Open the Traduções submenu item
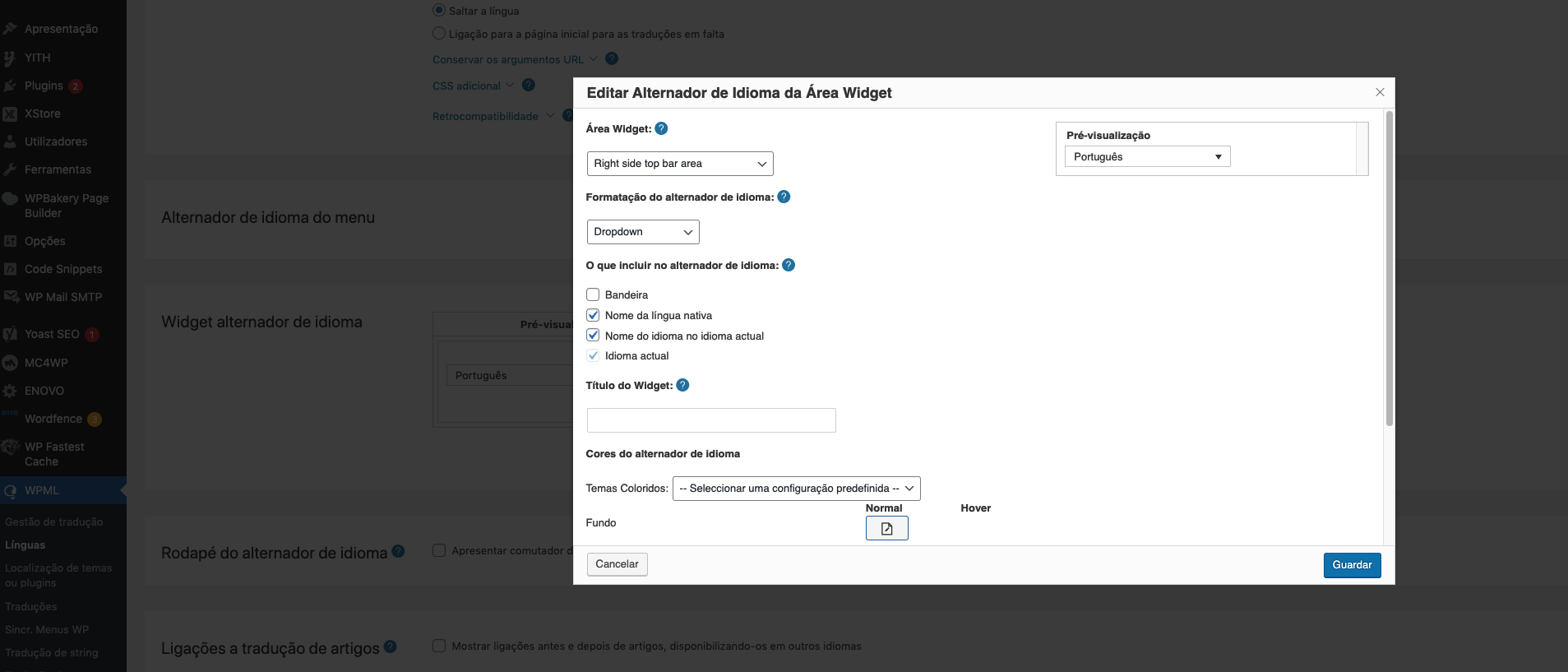This screenshot has height=672, width=1568. coord(31,606)
